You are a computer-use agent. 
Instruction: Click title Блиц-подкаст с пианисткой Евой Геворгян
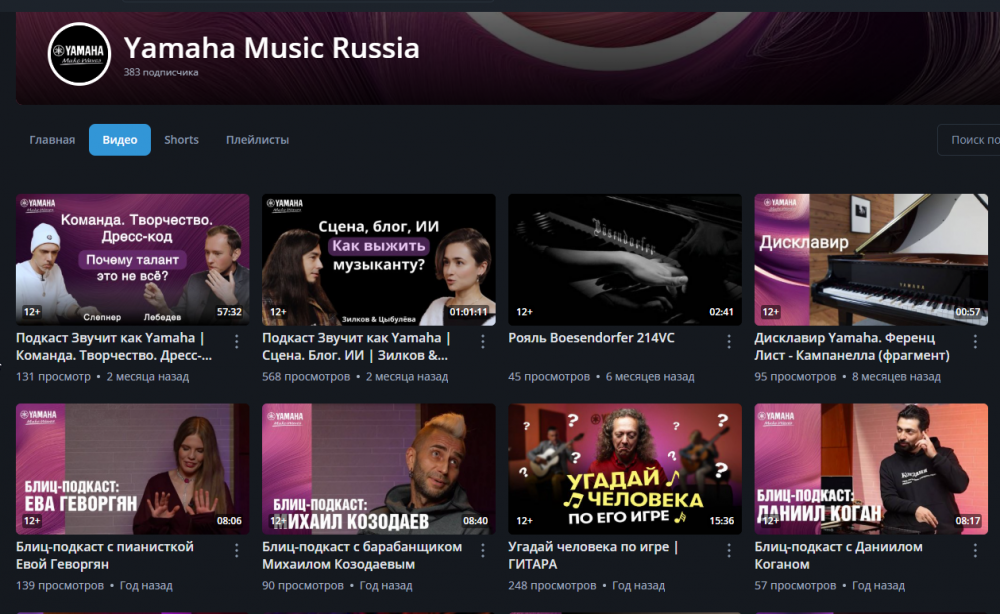point(105,555)
